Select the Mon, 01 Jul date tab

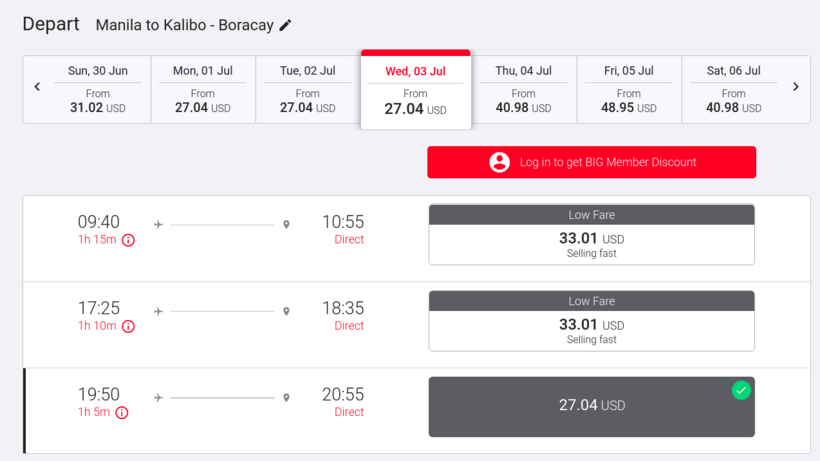203,89
